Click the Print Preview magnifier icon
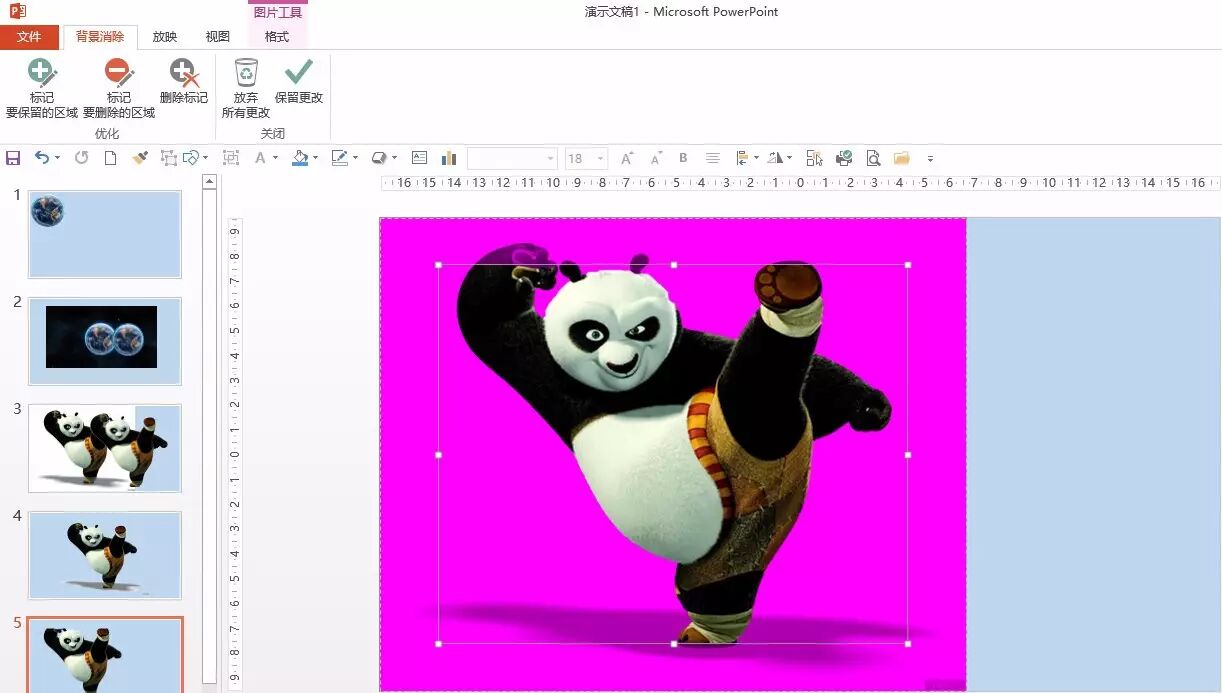The image size is (1222, 693). [x=873, y=158]
